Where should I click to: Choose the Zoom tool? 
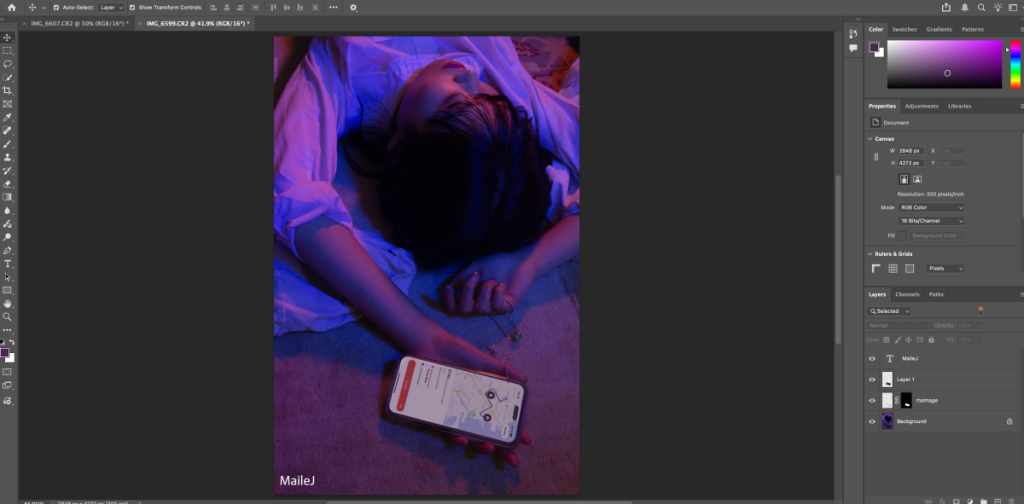tap(7, 316)
